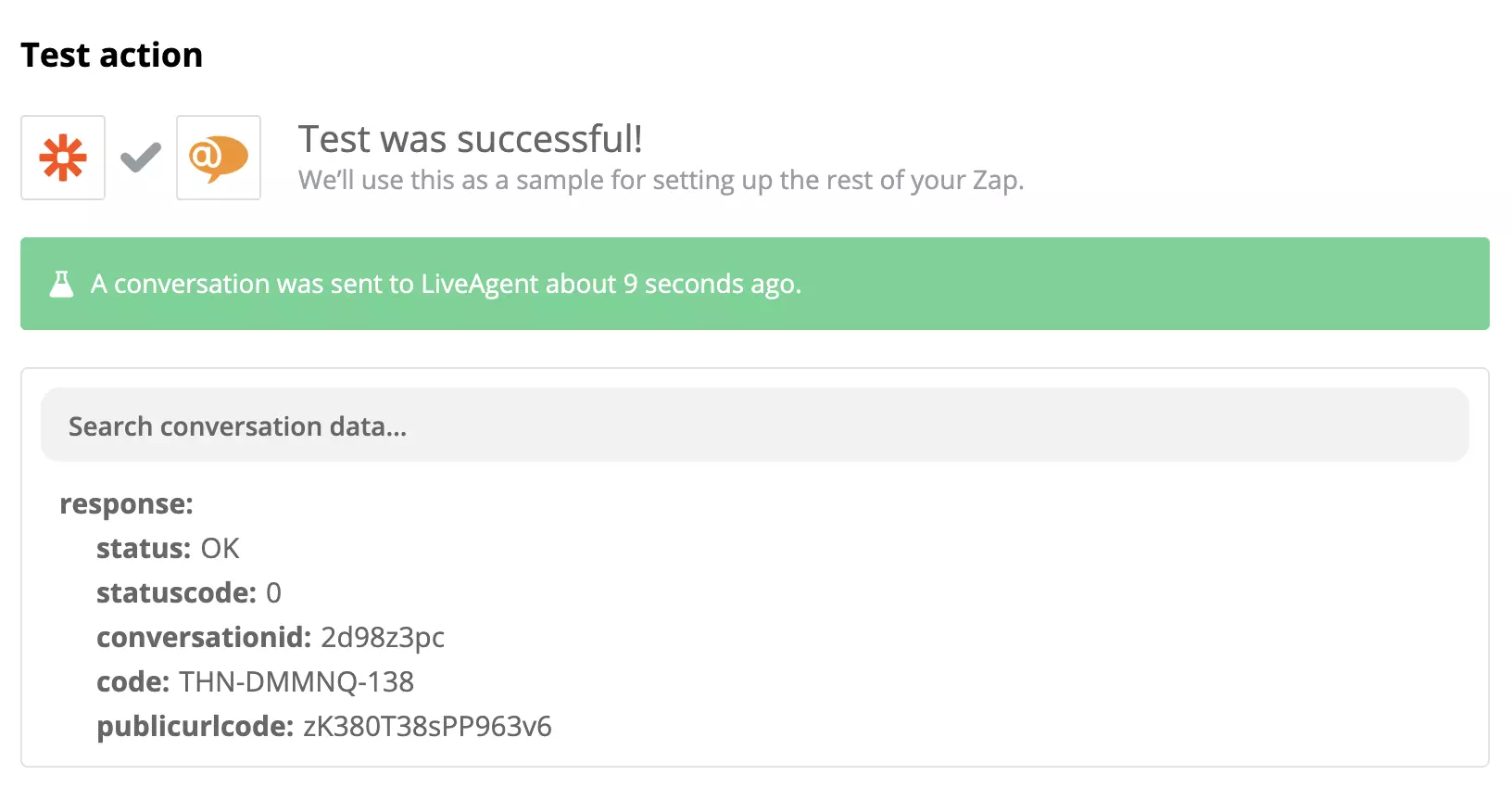The width and height of the screenshot is (1512, 788).
Task: Click the Zapier orange asterisk app icon
Action: tap(62, 158)
